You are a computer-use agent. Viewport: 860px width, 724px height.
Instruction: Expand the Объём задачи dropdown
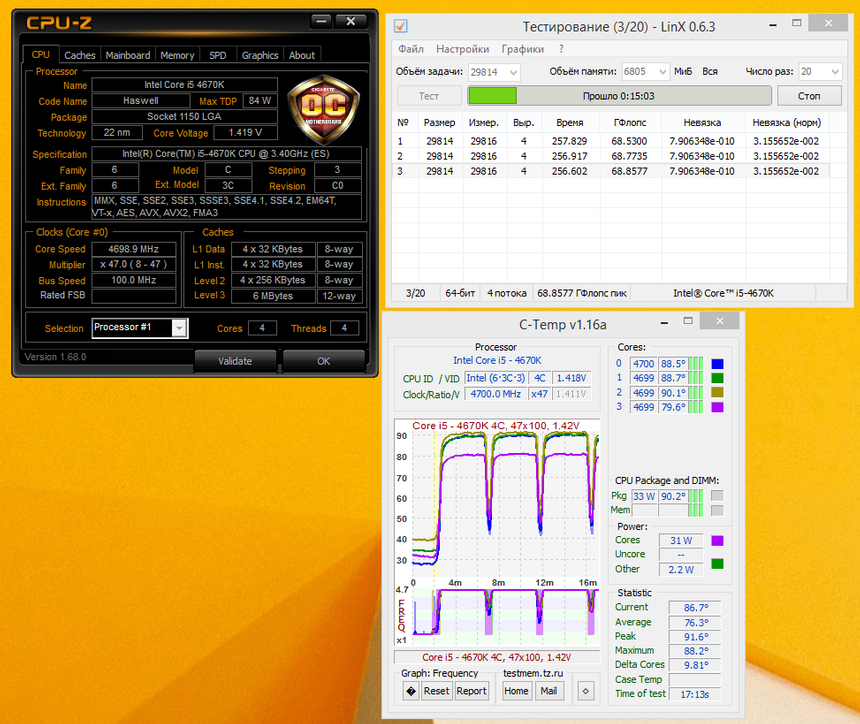click(x=513, y=72)
